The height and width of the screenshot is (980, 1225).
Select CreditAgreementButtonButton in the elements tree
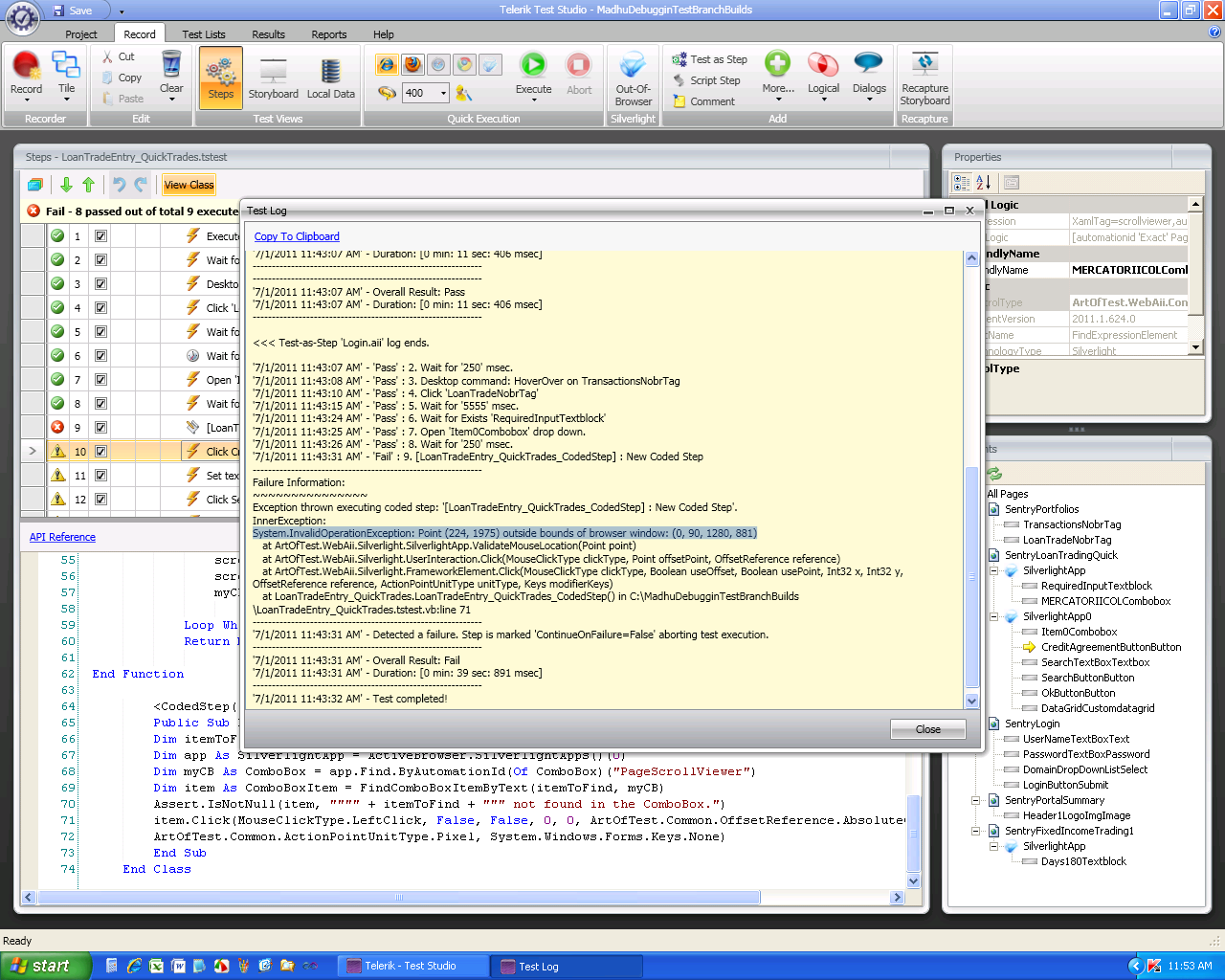point(1110,647)
